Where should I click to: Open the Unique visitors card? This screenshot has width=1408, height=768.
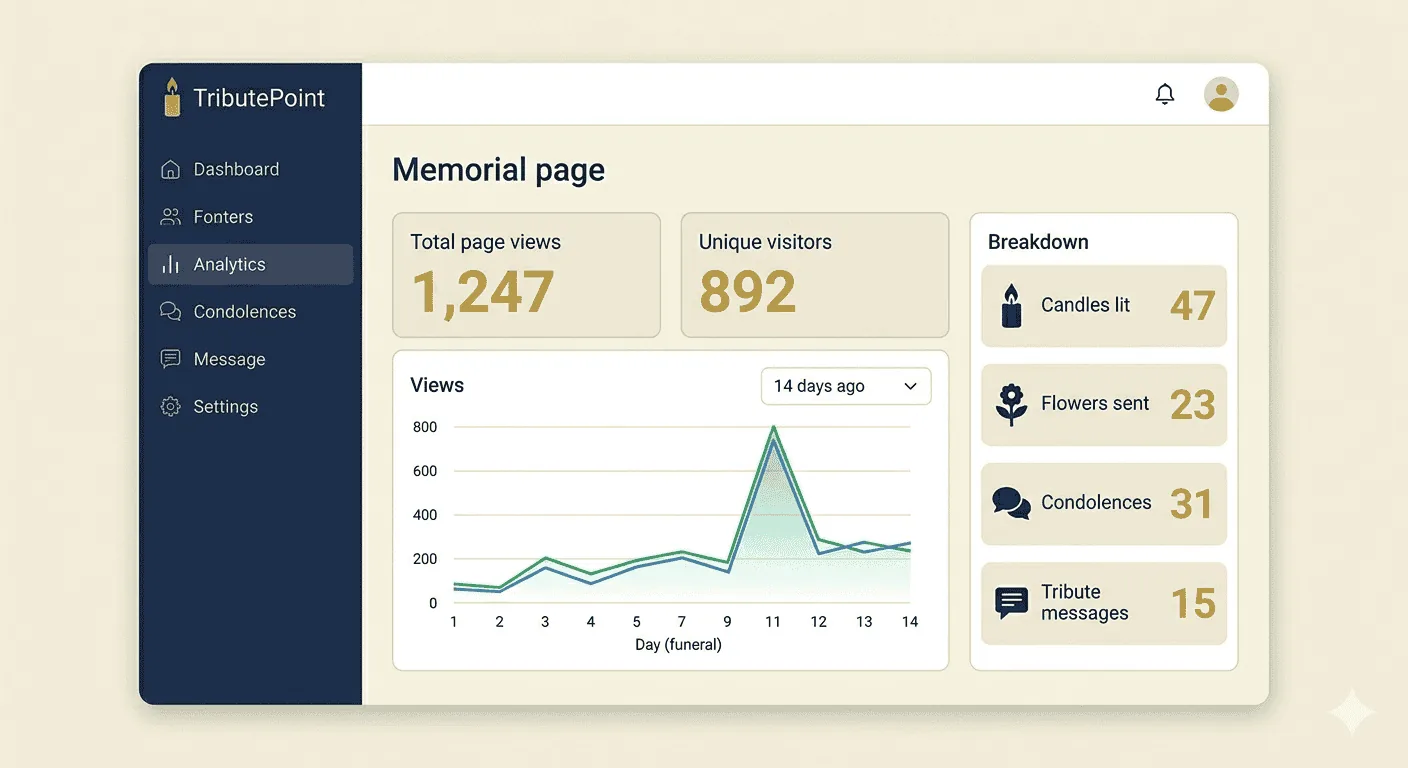point(814,274)
